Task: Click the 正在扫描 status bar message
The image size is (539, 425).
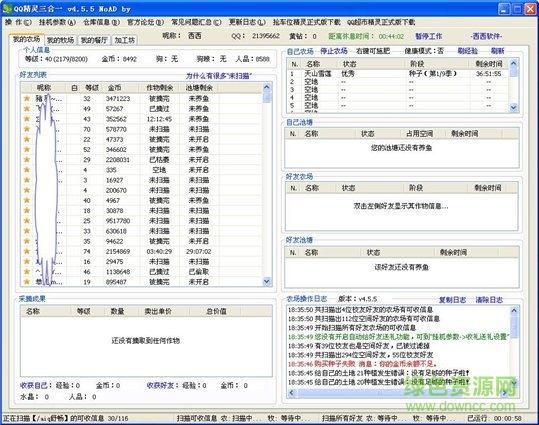Action: [x=65, y=418]
